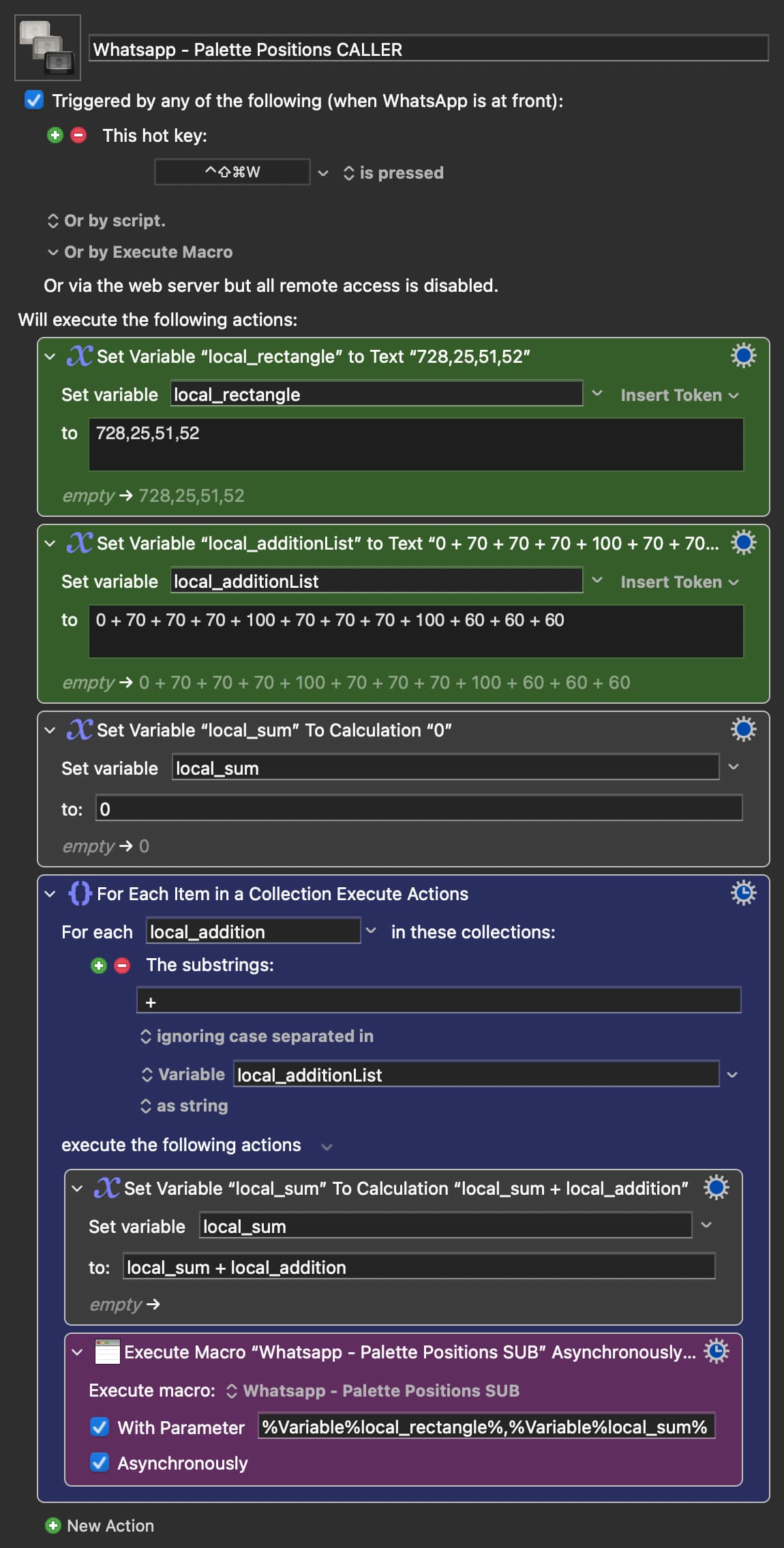Open the 'is pressed' hot key popup

tap(393, 173)
